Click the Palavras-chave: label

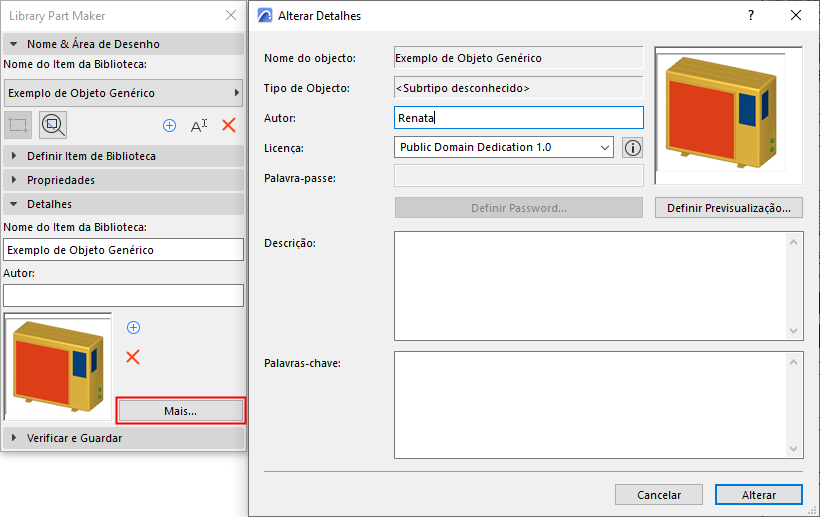click(x=302, y=363)
